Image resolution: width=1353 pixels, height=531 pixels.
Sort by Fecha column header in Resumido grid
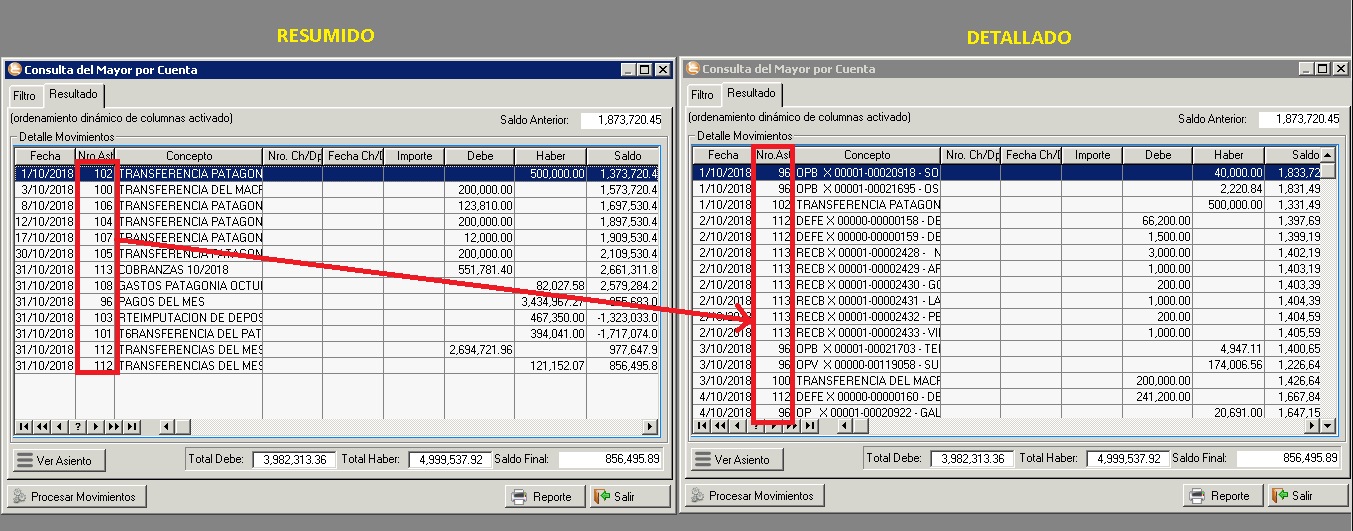[45, 156]
